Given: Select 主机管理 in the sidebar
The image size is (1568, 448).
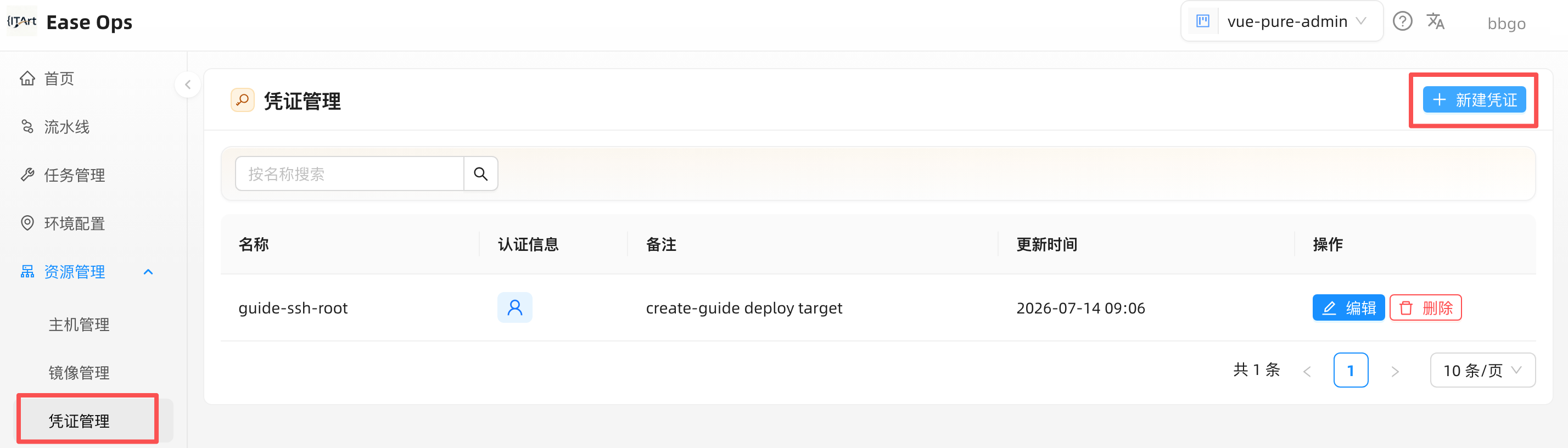Looking at the screenshot, I should click(79, 324).
